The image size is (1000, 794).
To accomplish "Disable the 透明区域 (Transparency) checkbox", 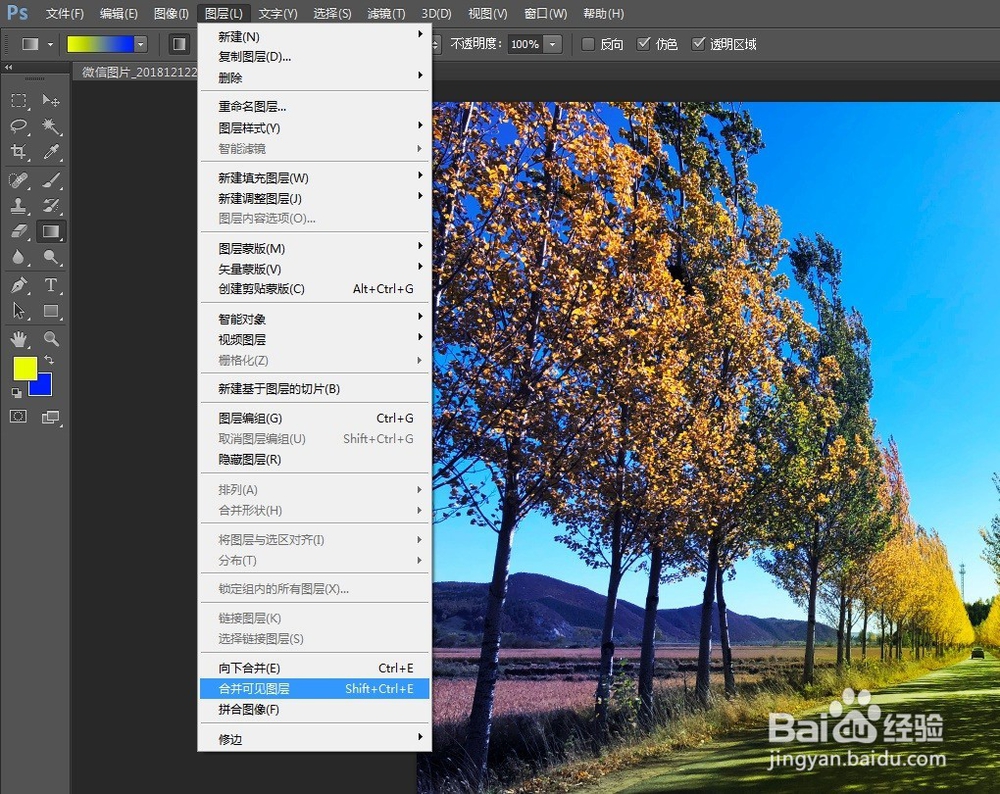I will 699,44.
